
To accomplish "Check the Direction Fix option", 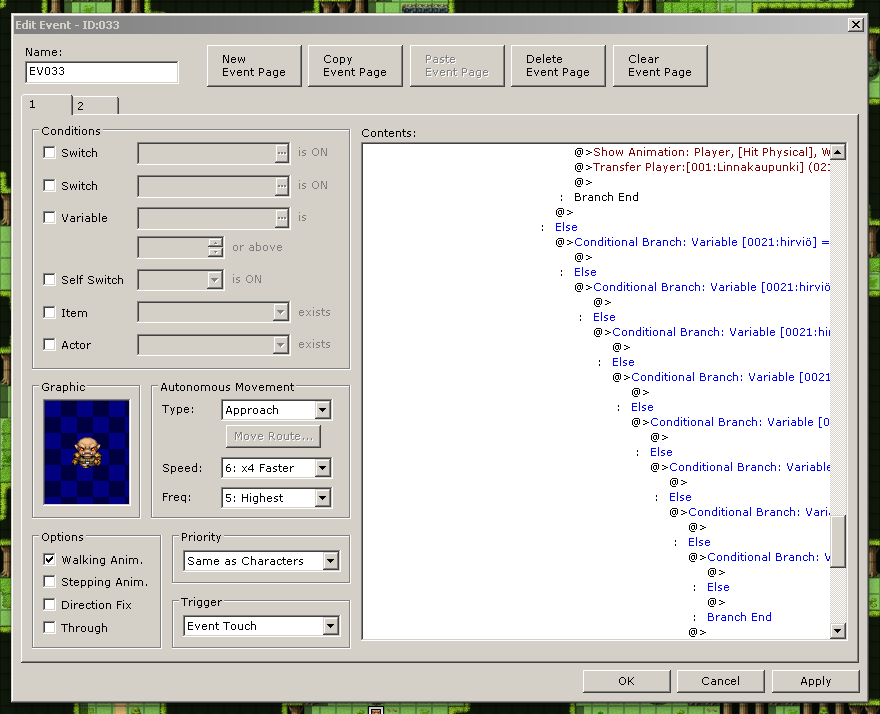I will pos(49,605).
